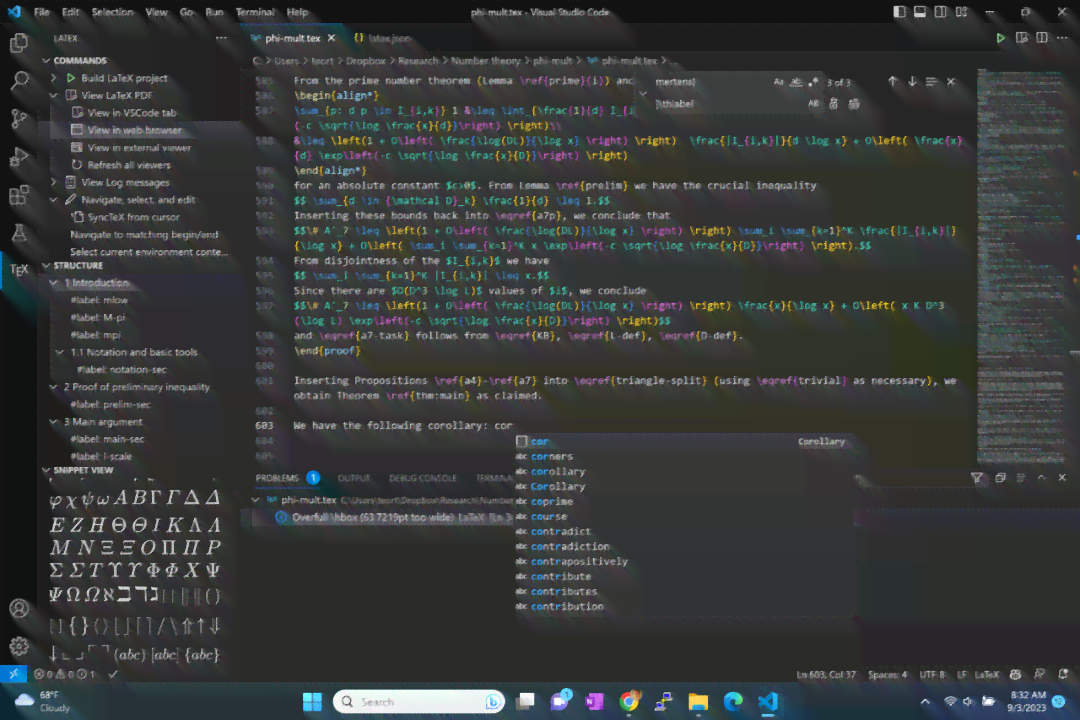The width and height of the screenshot is (1080, 720).
Task: Switch to the DEBUG CONSOLE panel tab
Action: (423, 477)
